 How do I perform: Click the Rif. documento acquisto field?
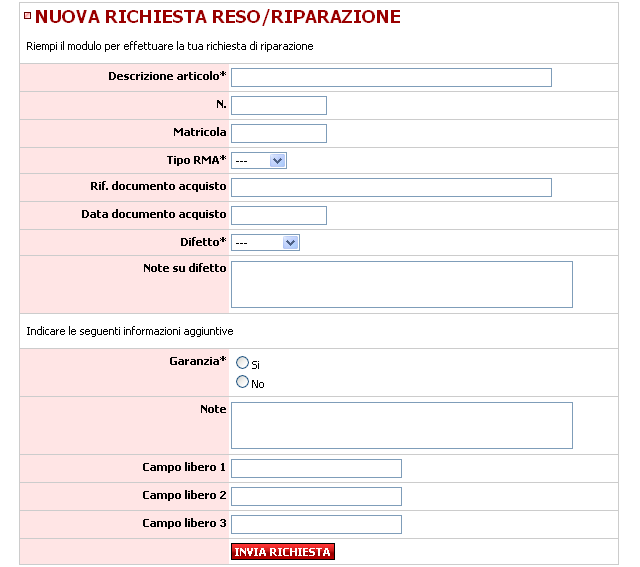pos(391,187)
